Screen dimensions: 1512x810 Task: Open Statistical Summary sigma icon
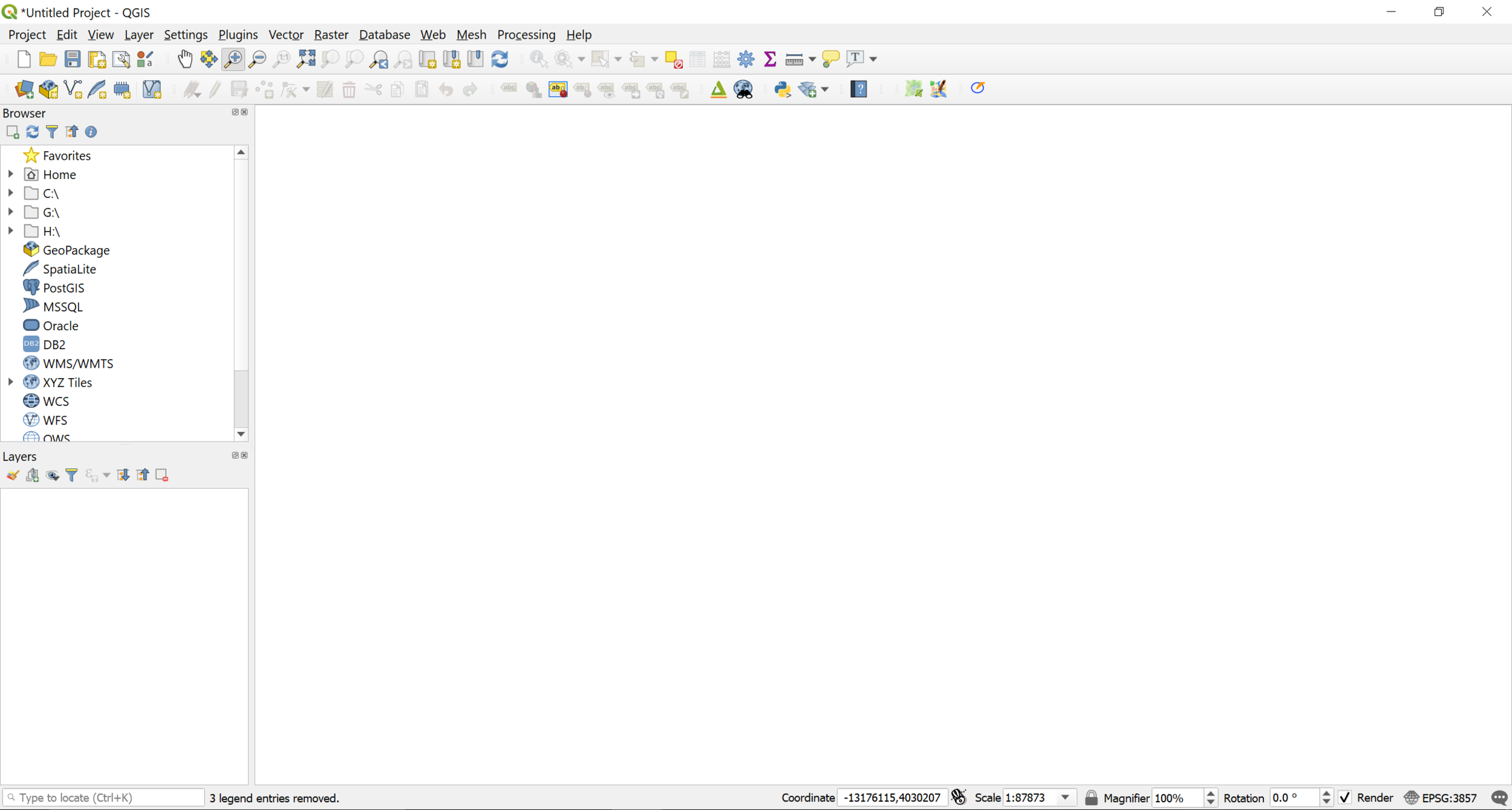pos(770,59)
